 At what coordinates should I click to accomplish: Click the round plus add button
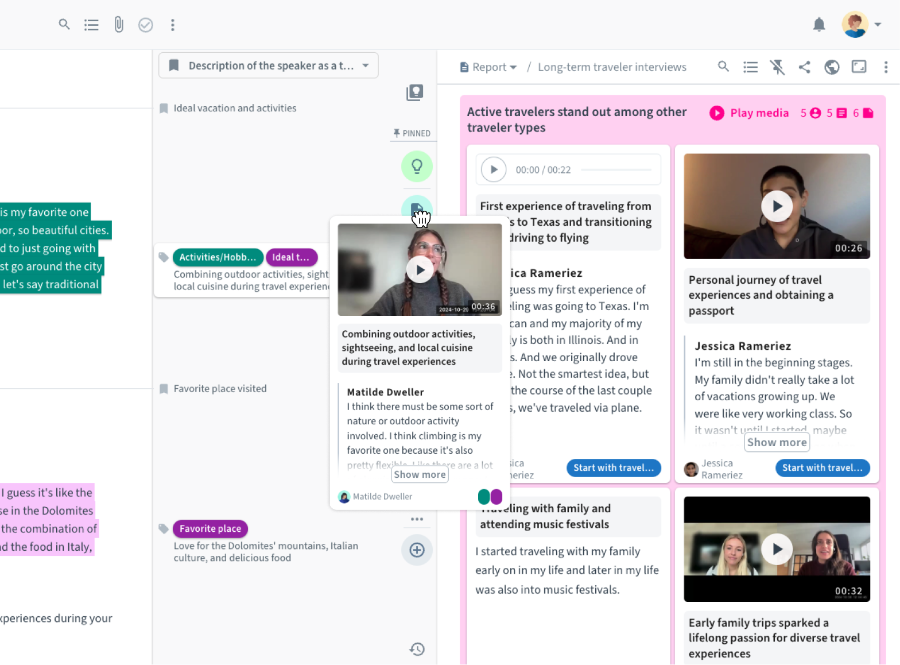click(x=417, y=550)
